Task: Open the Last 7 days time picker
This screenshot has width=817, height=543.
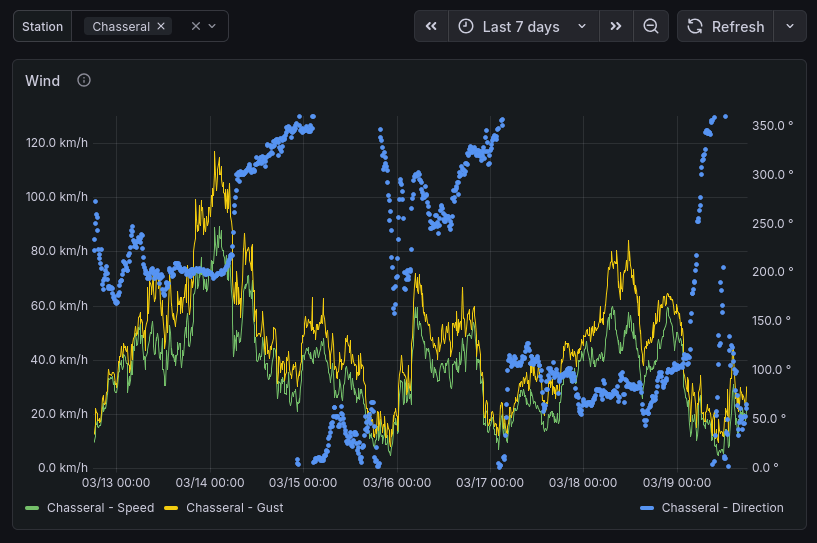Action: coord(523,27)
